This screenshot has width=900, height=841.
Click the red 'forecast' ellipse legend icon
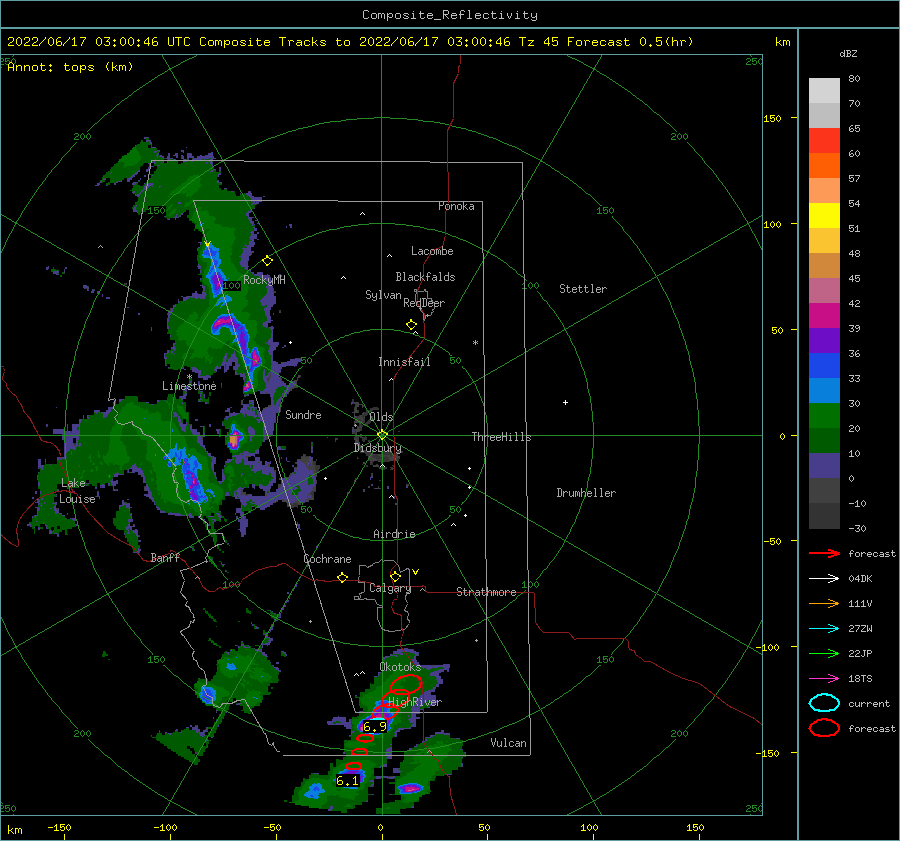click(824, 728)
